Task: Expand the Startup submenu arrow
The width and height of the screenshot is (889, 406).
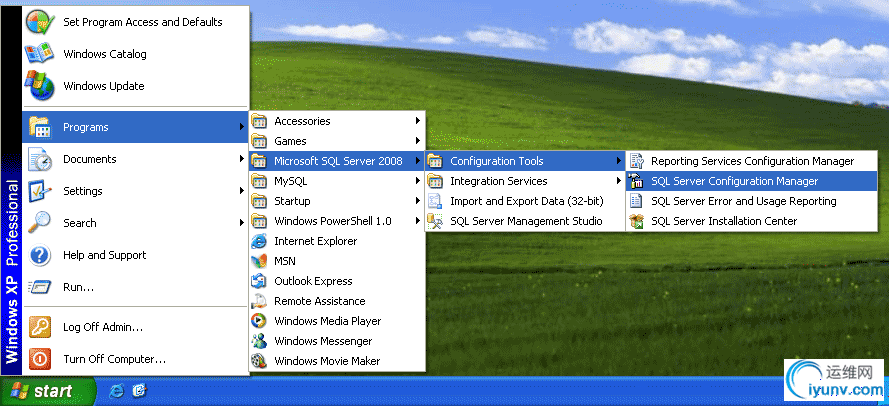Action: (x=418, y=201)
